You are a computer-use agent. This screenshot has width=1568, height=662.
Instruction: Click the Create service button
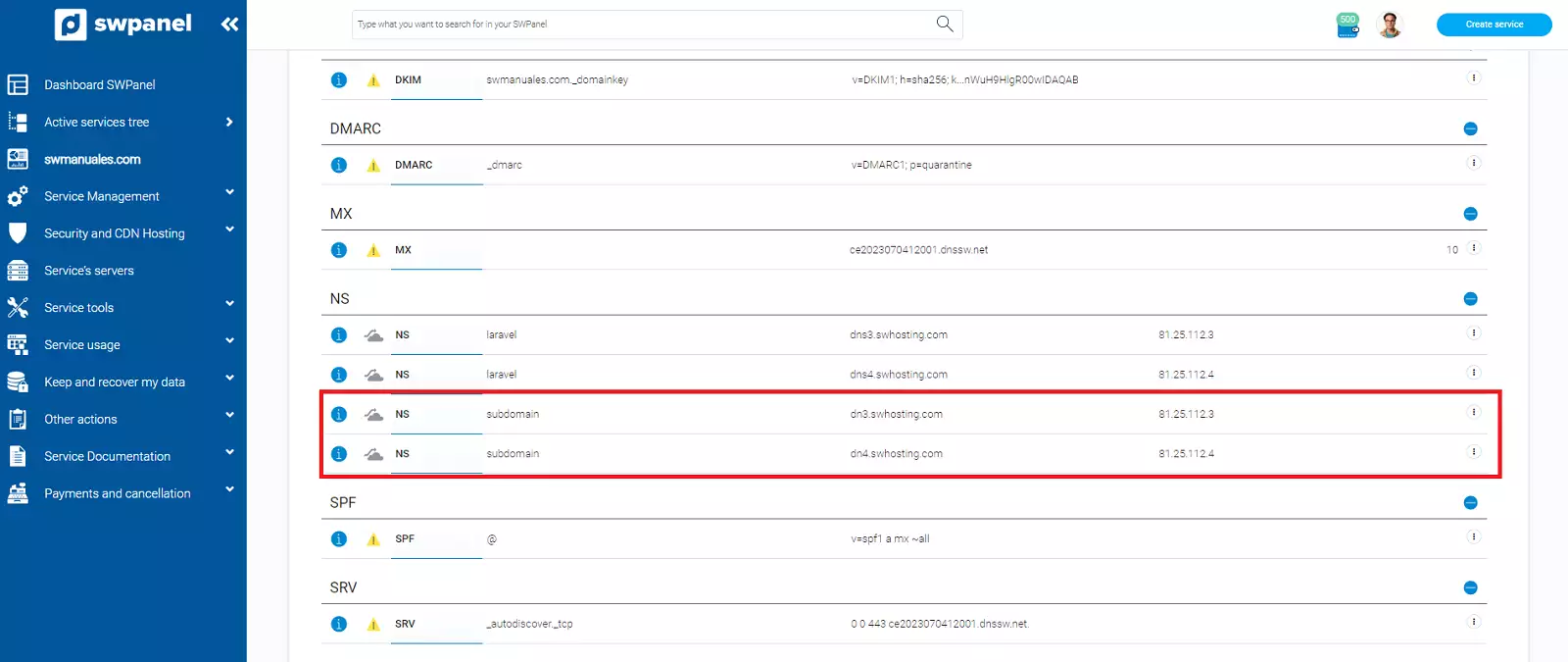pyautogui.click(x=1494, y=25)
